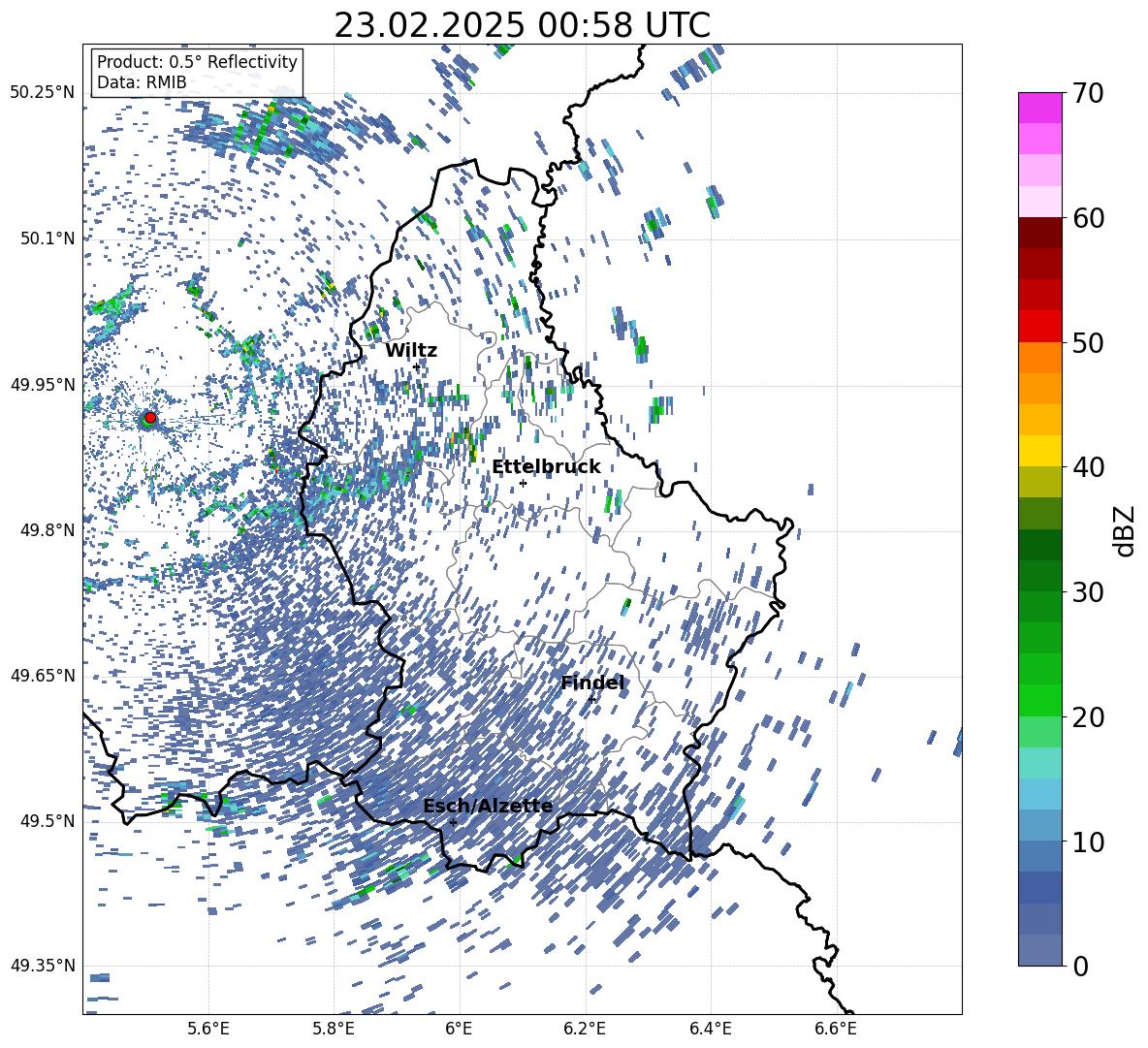Click the 49.65°N latitude tick label

pos(43,676)
